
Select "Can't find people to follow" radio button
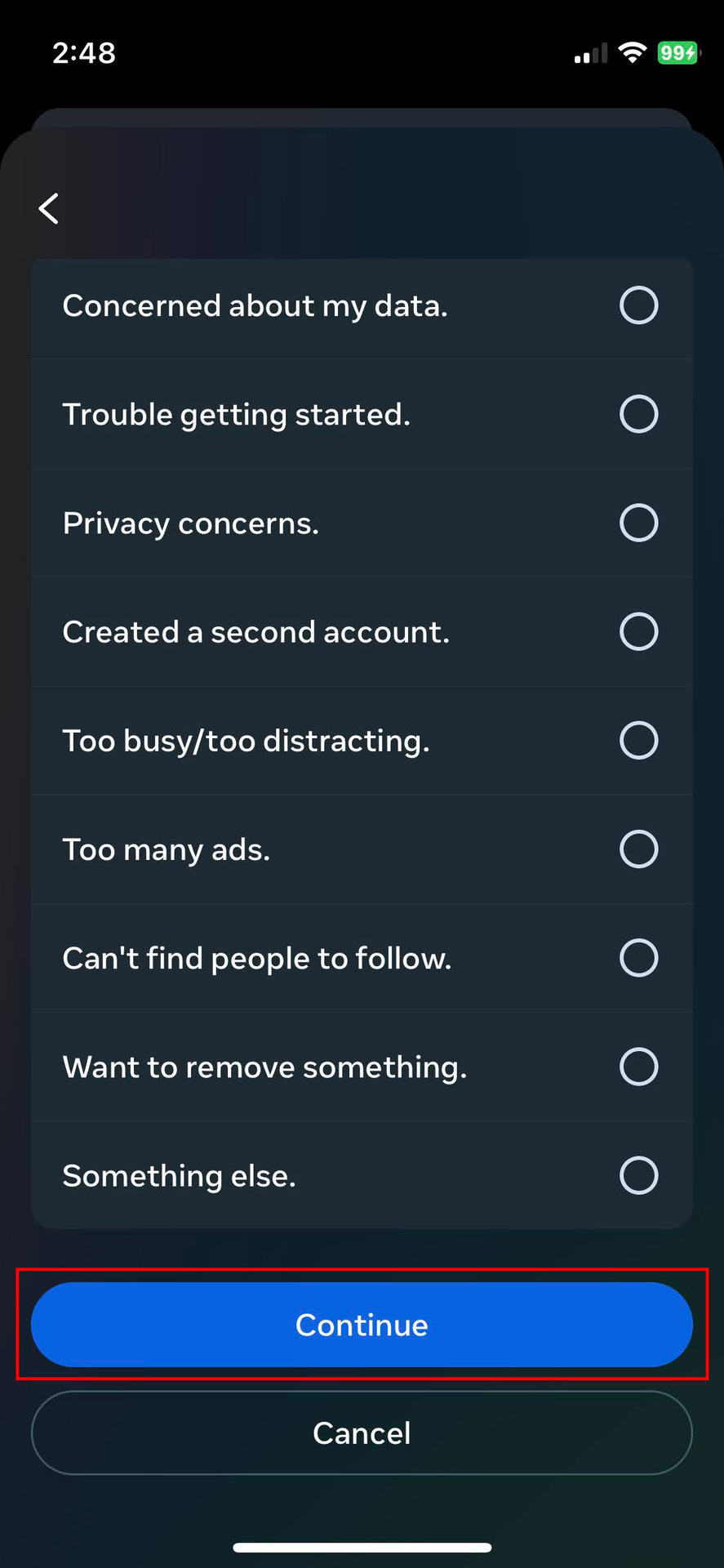[638, 958]
